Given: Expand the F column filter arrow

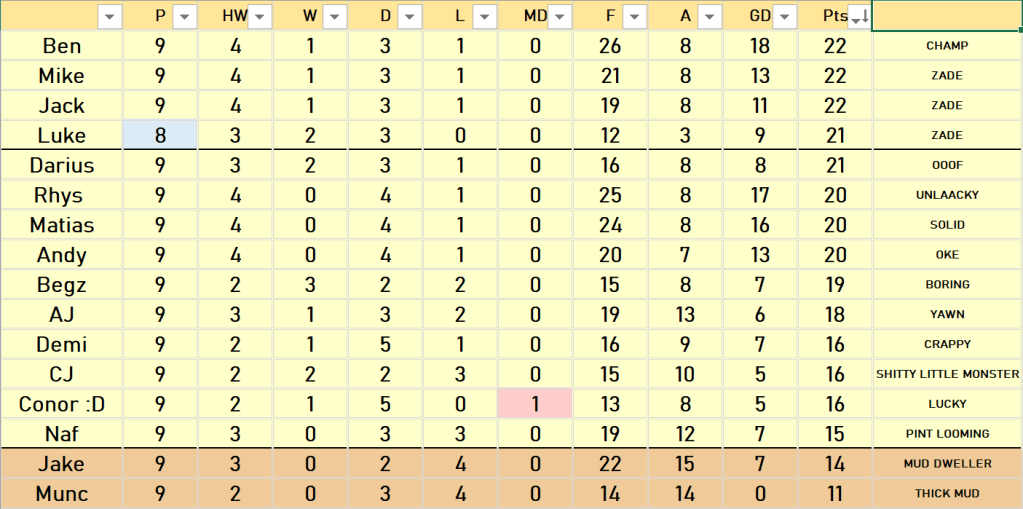Looking at the screenshot, I should pos(635,16).
